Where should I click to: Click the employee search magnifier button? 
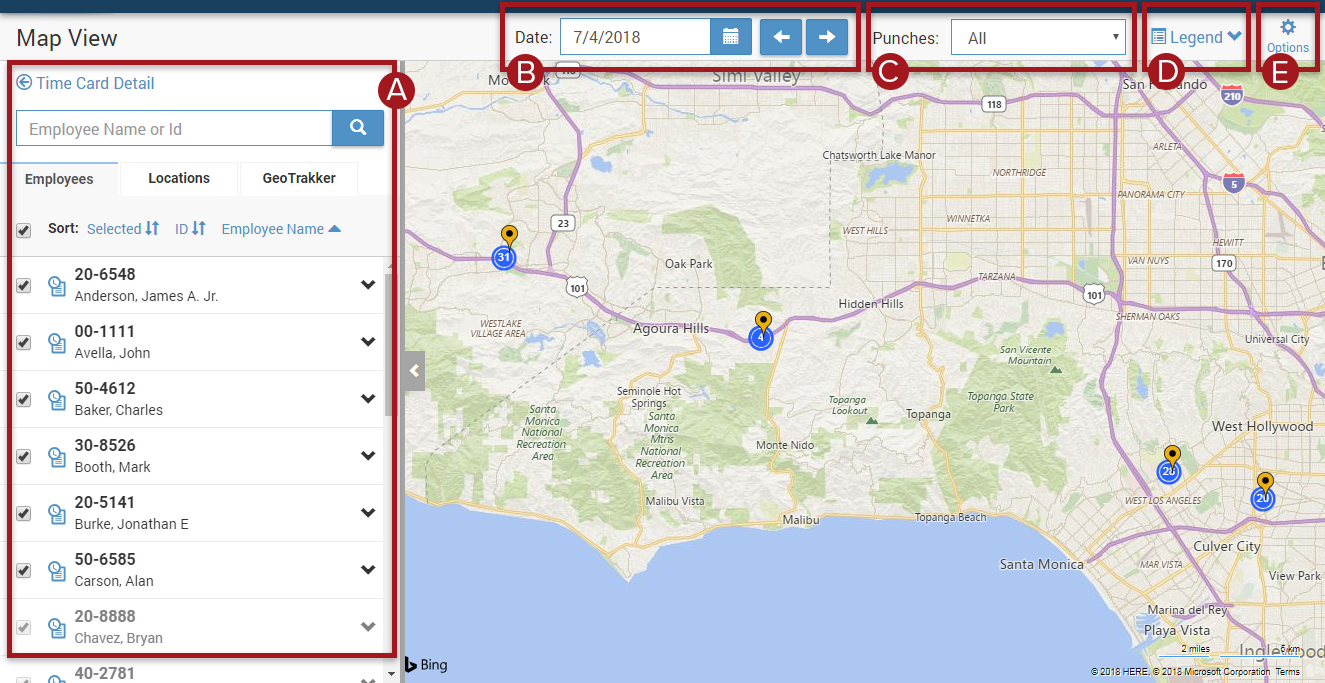click(x=358, y=128)
